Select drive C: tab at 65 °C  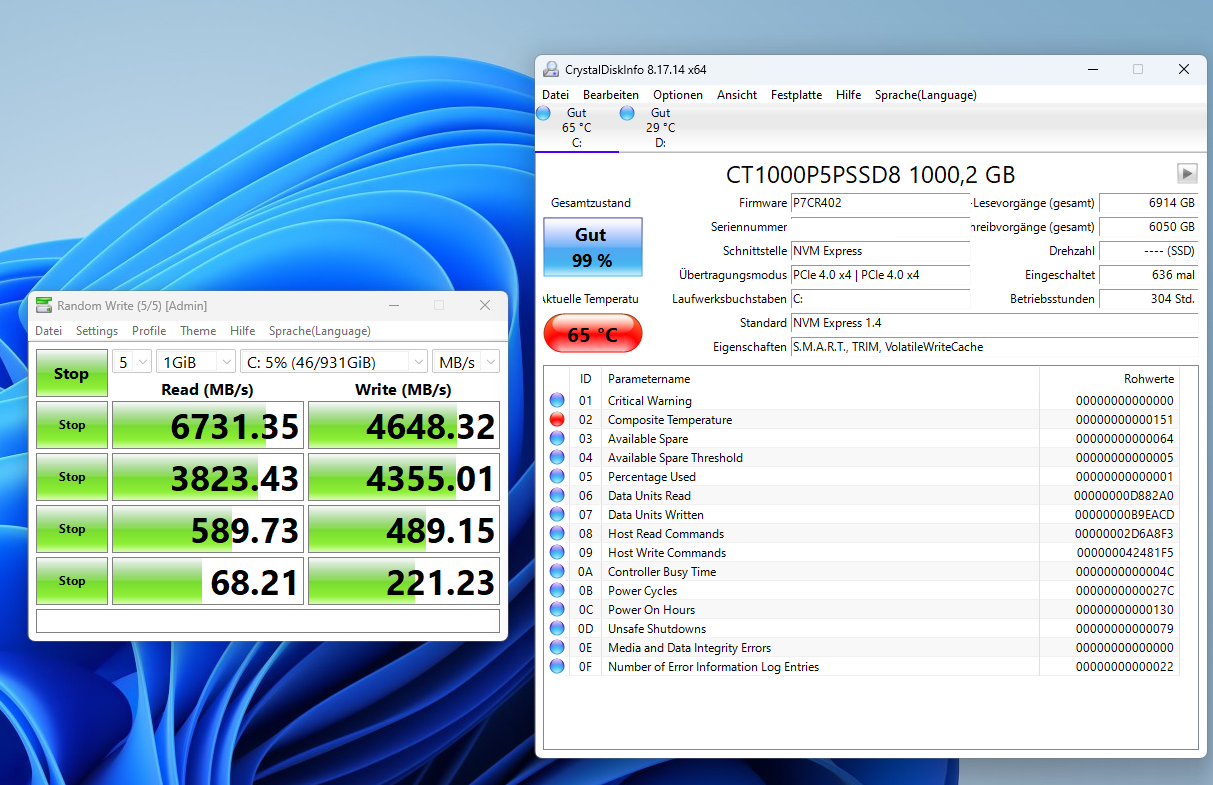tap(577, 128)
